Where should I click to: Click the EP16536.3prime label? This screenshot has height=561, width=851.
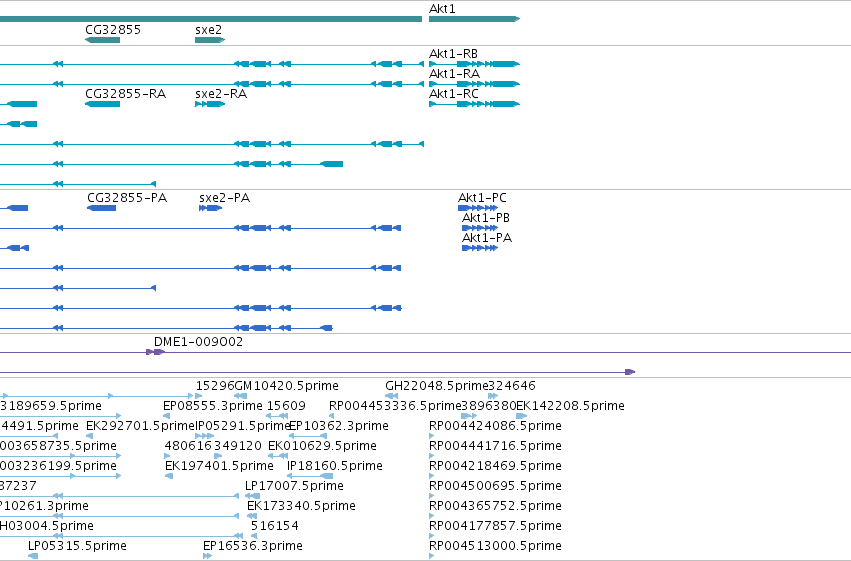[x=253, y=546]
